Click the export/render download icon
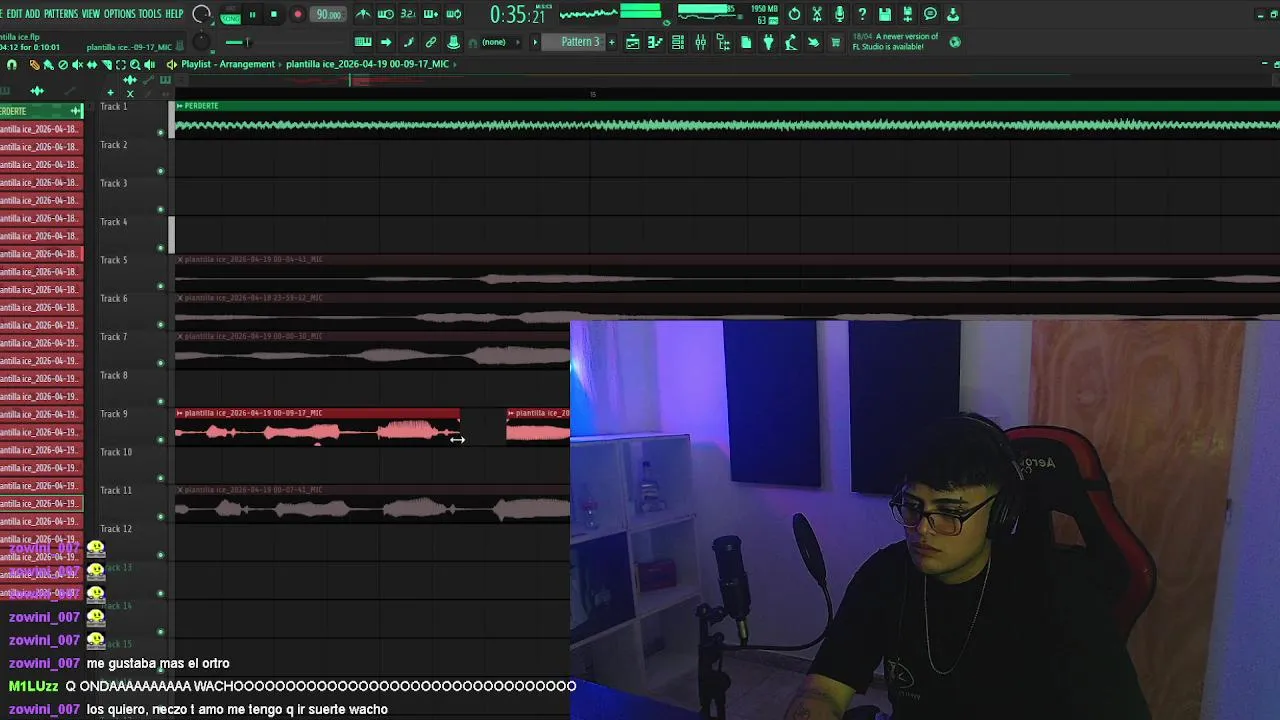Image resolution: width=1280 pixels, height=720 pixels. 953,14
